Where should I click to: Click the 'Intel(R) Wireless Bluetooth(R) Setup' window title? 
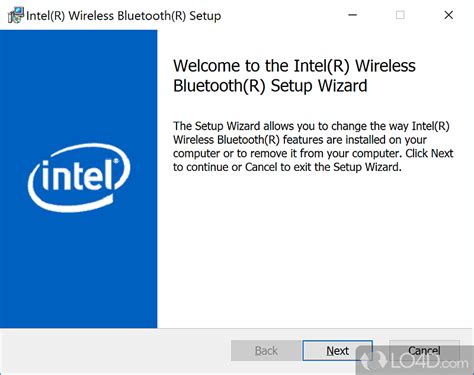click(123, 16)
